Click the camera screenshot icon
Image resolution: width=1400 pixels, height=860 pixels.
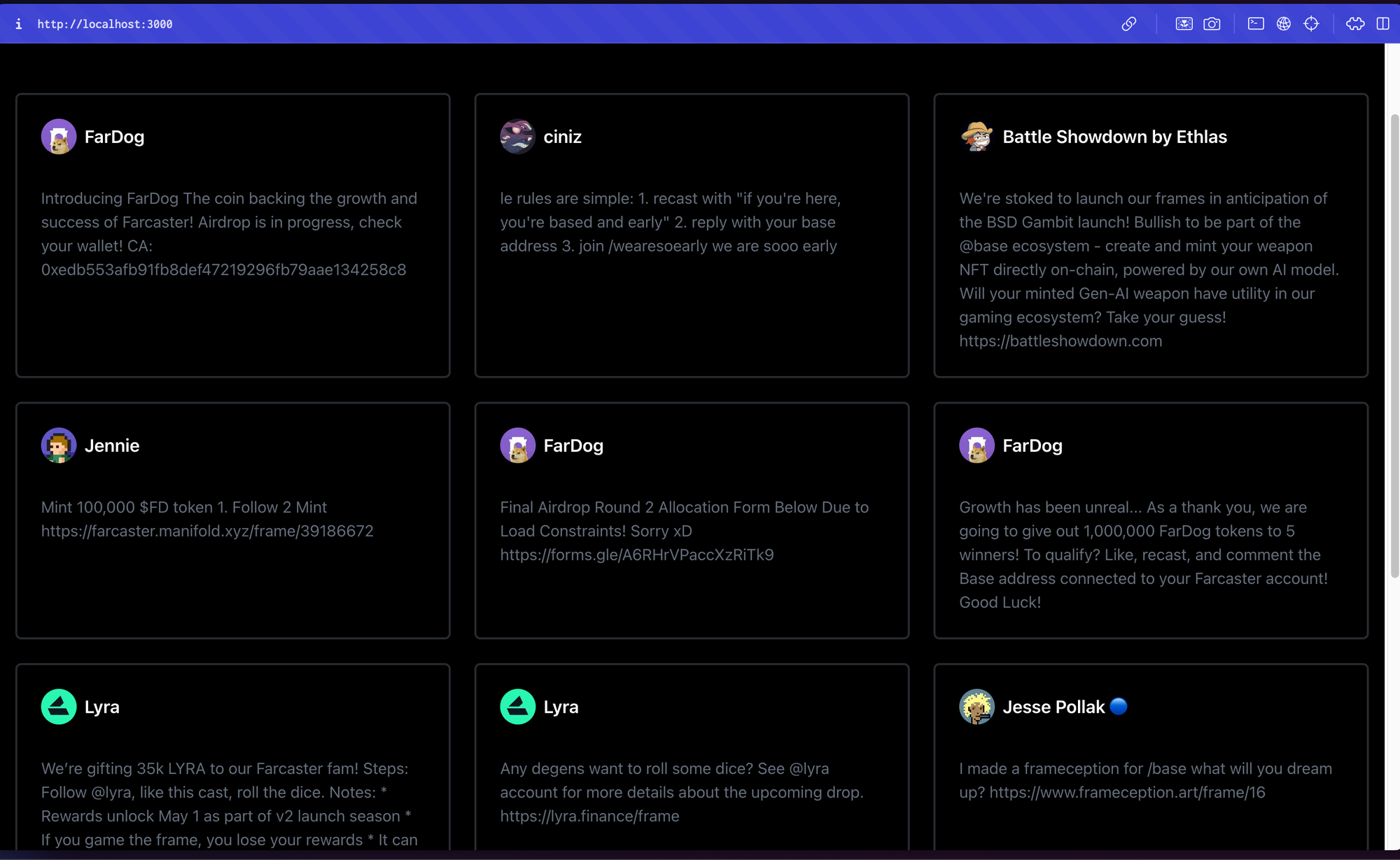click(x=1212, y=24)
